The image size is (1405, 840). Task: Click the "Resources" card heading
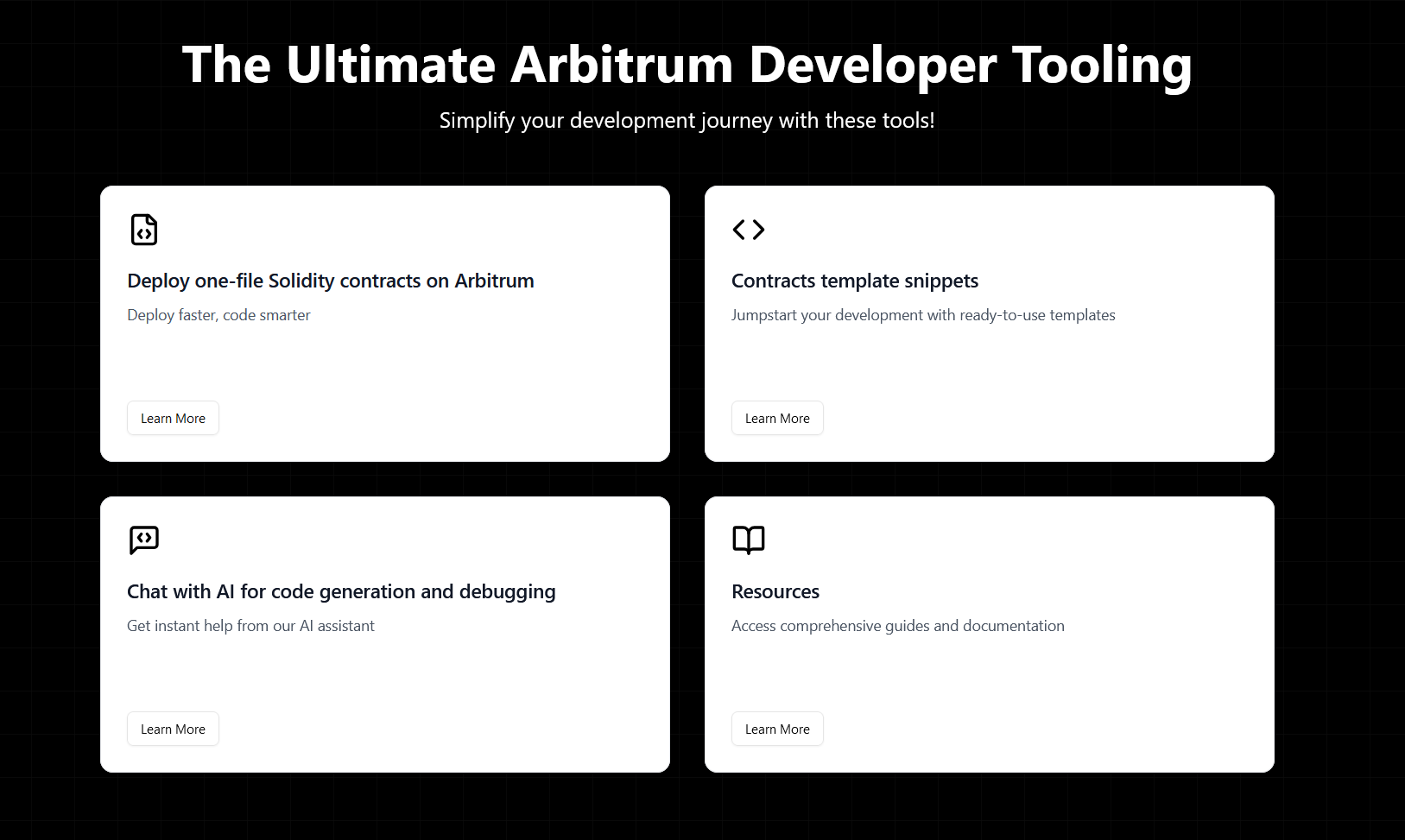point(775,591)
